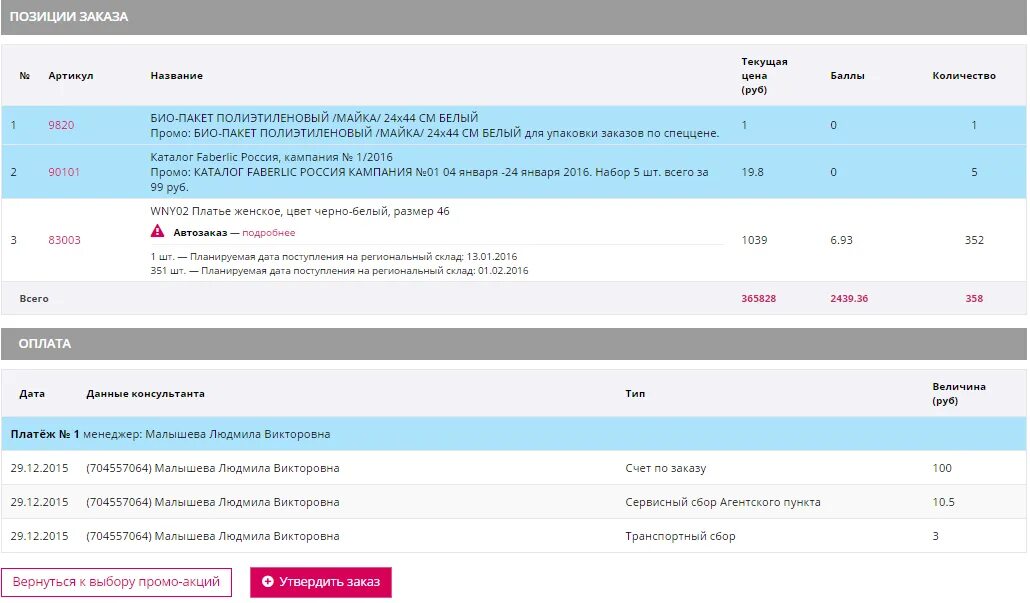Click total quantity 358
This screenshot has height=603, width=1030.
pyautogui.click(x=974, y=298)
